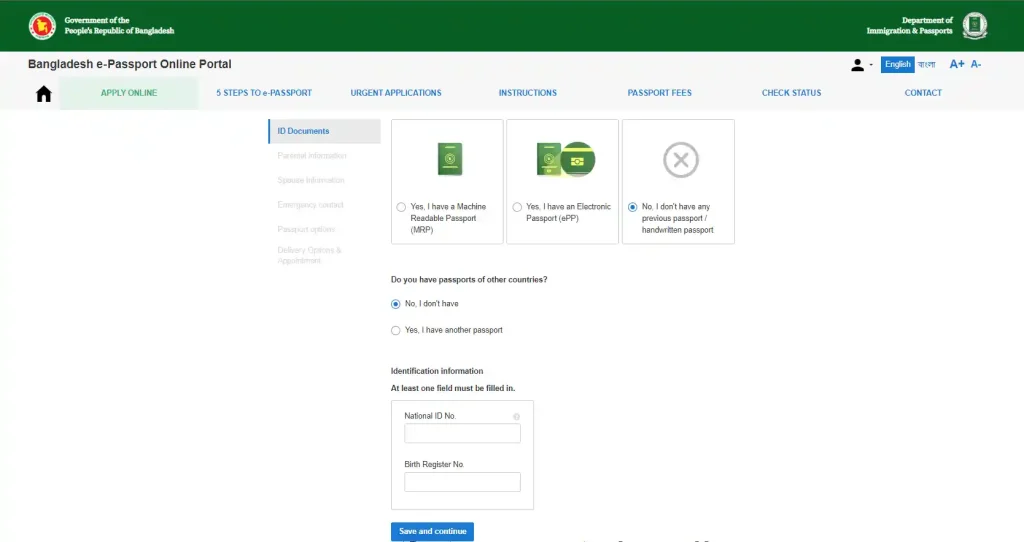This screenshot has height=542, width=1024.
Task: Open the user account profile icon
Action: coord(857,65)
